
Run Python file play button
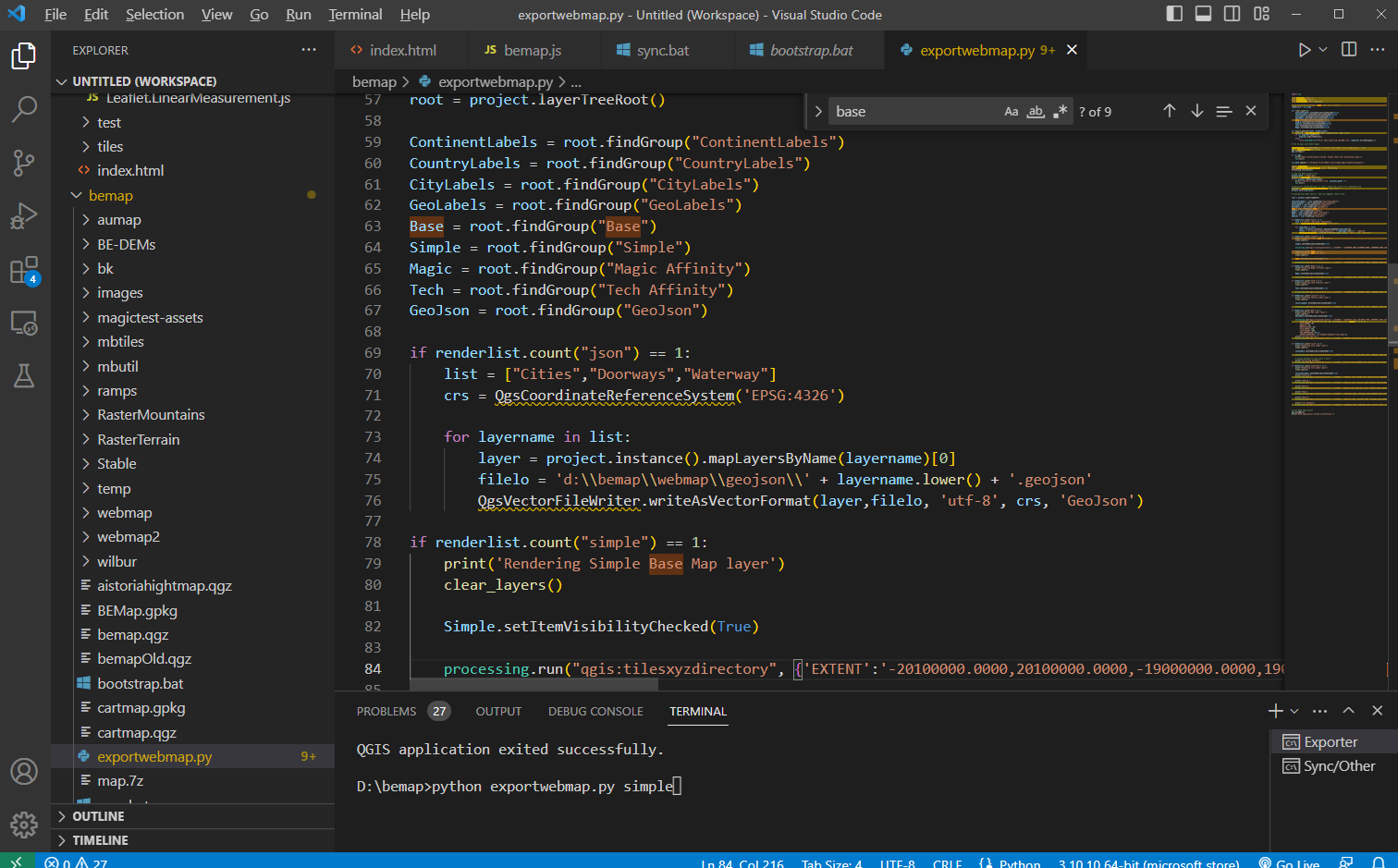pyautogui.click(x=1304, y=50)
